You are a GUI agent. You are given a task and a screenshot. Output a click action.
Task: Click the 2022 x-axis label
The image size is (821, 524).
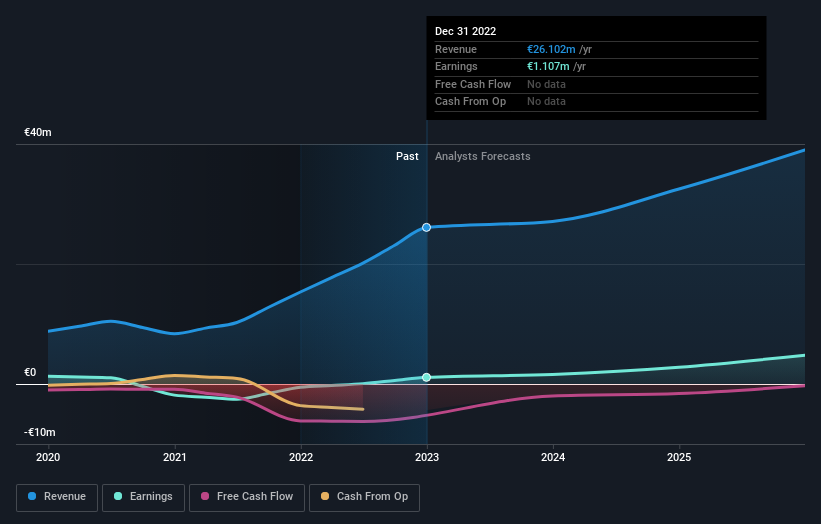pos(301,457)
